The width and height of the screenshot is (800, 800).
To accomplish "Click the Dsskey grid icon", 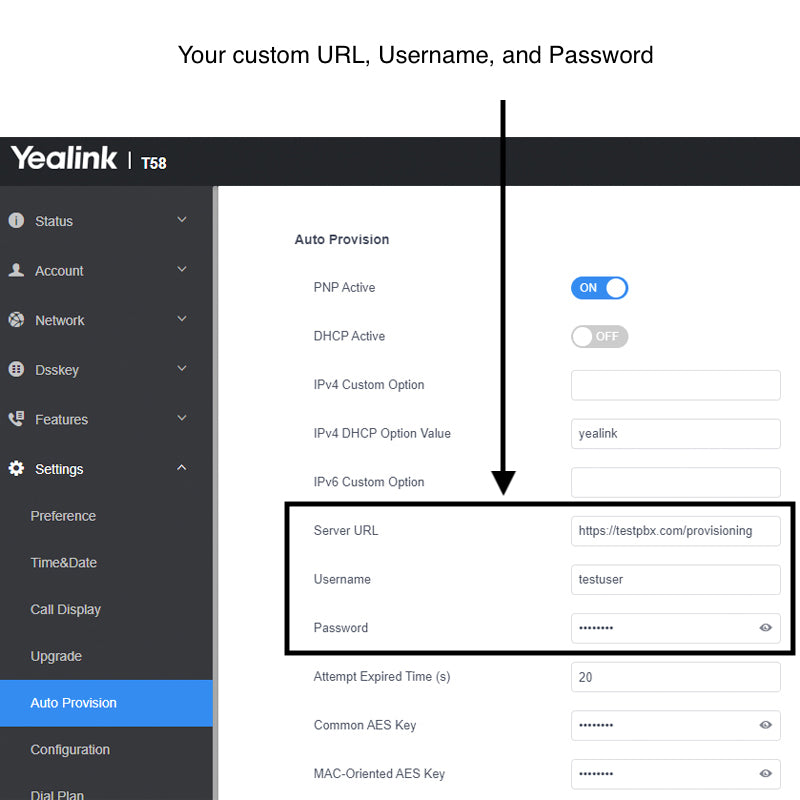I will [16, 369].
